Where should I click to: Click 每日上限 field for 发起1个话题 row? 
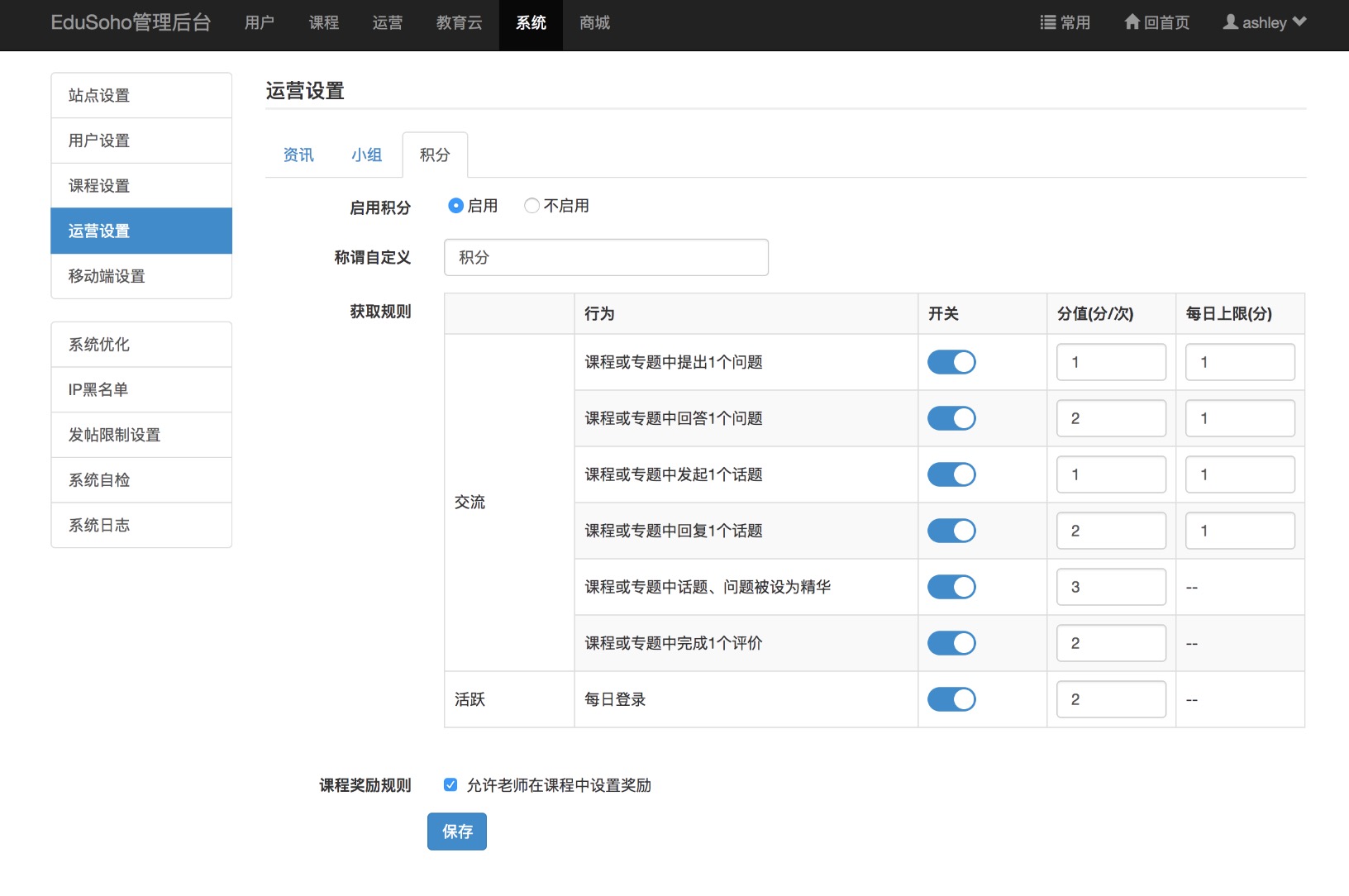point(1240,474)
